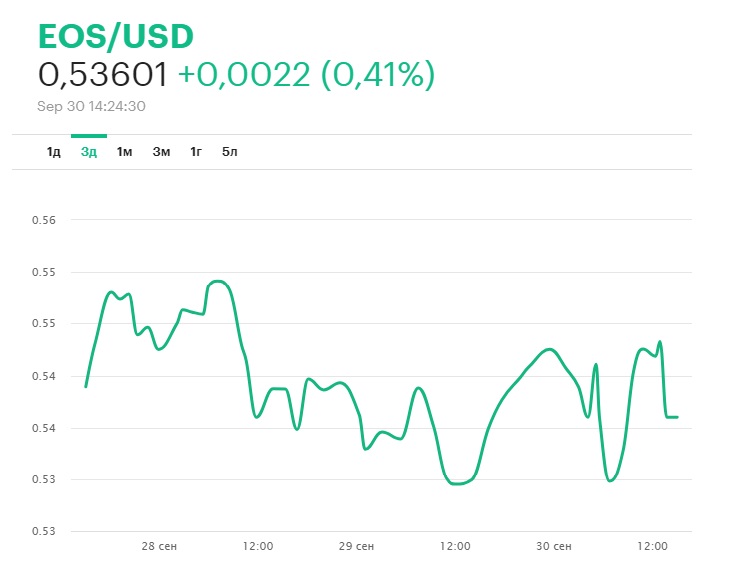The image size is (737, 570).
Task: Open the 1м monthly range tab
Action: pos(124,152)
